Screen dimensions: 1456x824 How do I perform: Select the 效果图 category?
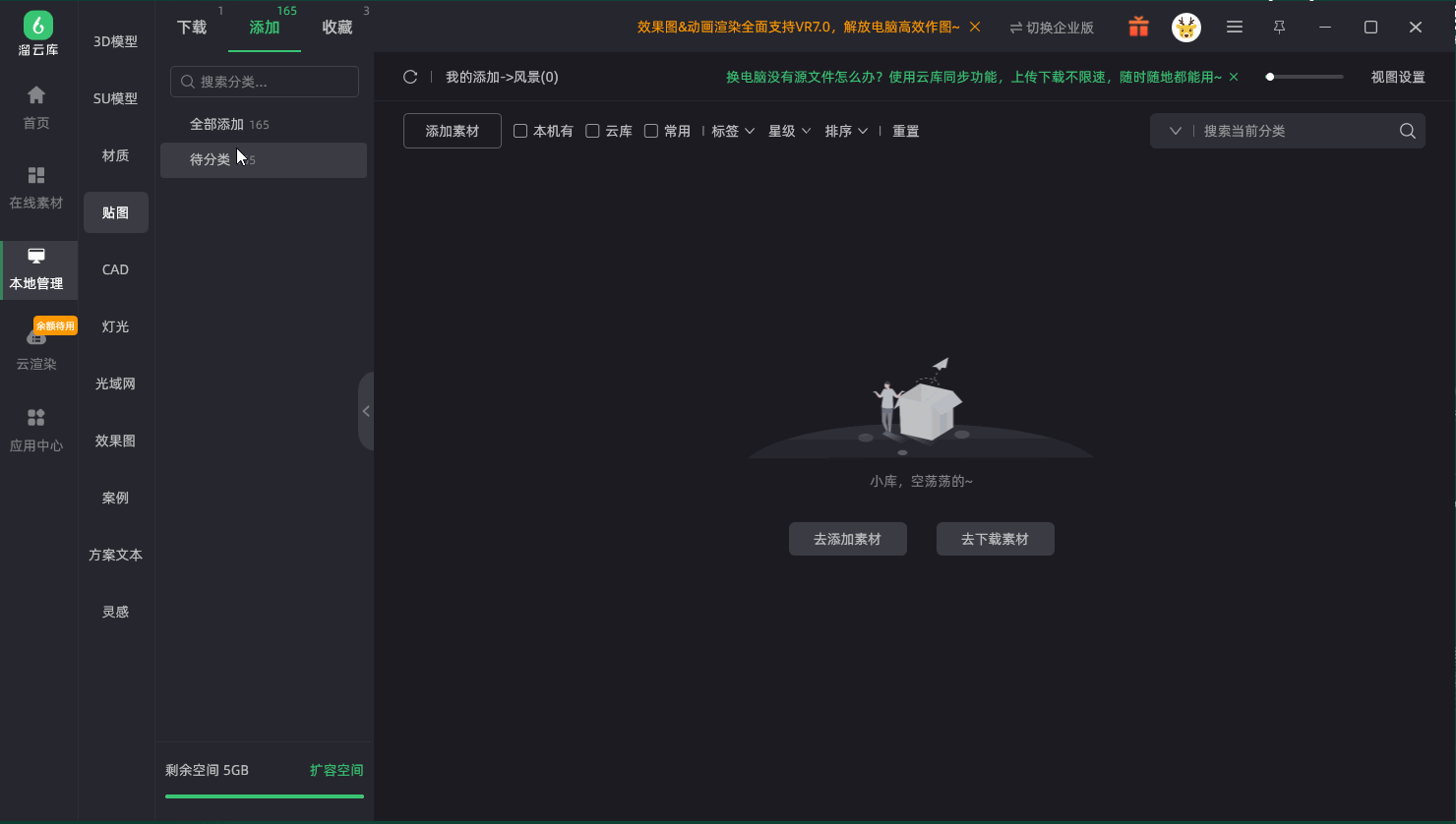click(116, 441)
